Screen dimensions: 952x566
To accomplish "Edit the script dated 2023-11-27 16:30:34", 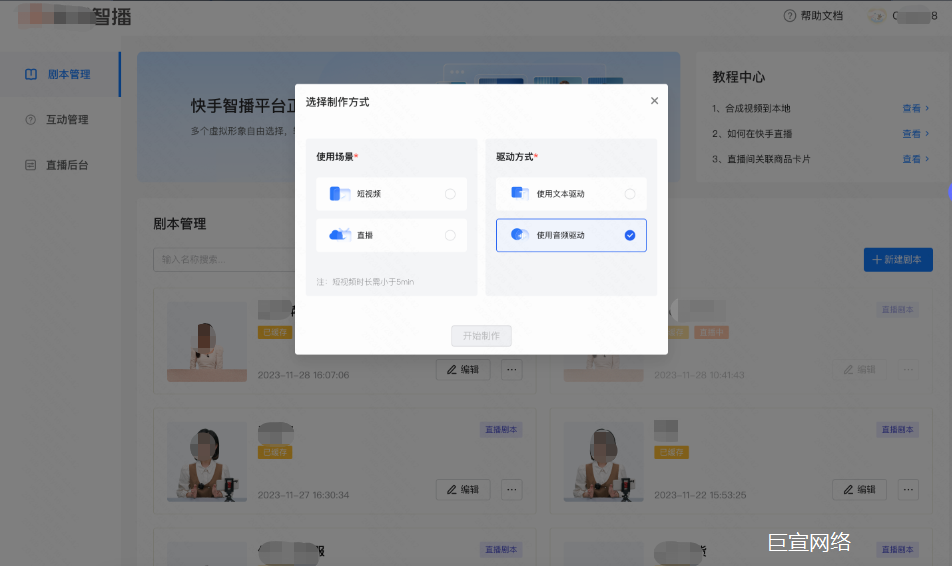I will 463,489.
